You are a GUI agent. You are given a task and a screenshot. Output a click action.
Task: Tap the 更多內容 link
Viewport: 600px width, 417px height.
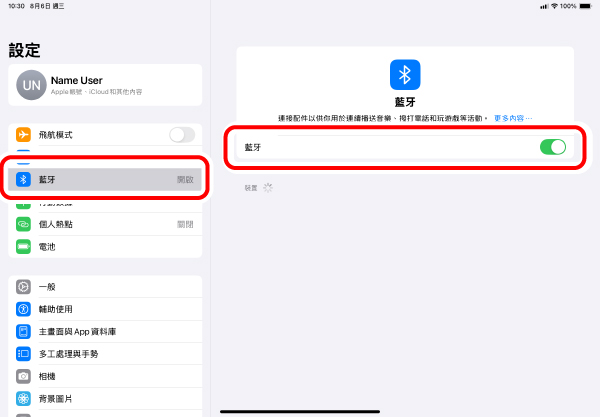tap(513, 118)
